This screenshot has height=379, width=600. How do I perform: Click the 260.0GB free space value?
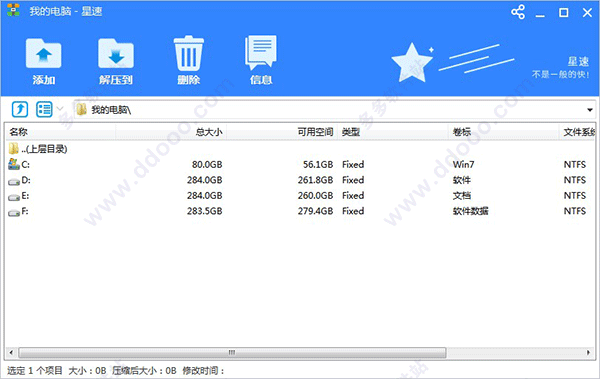click(316, 196)
